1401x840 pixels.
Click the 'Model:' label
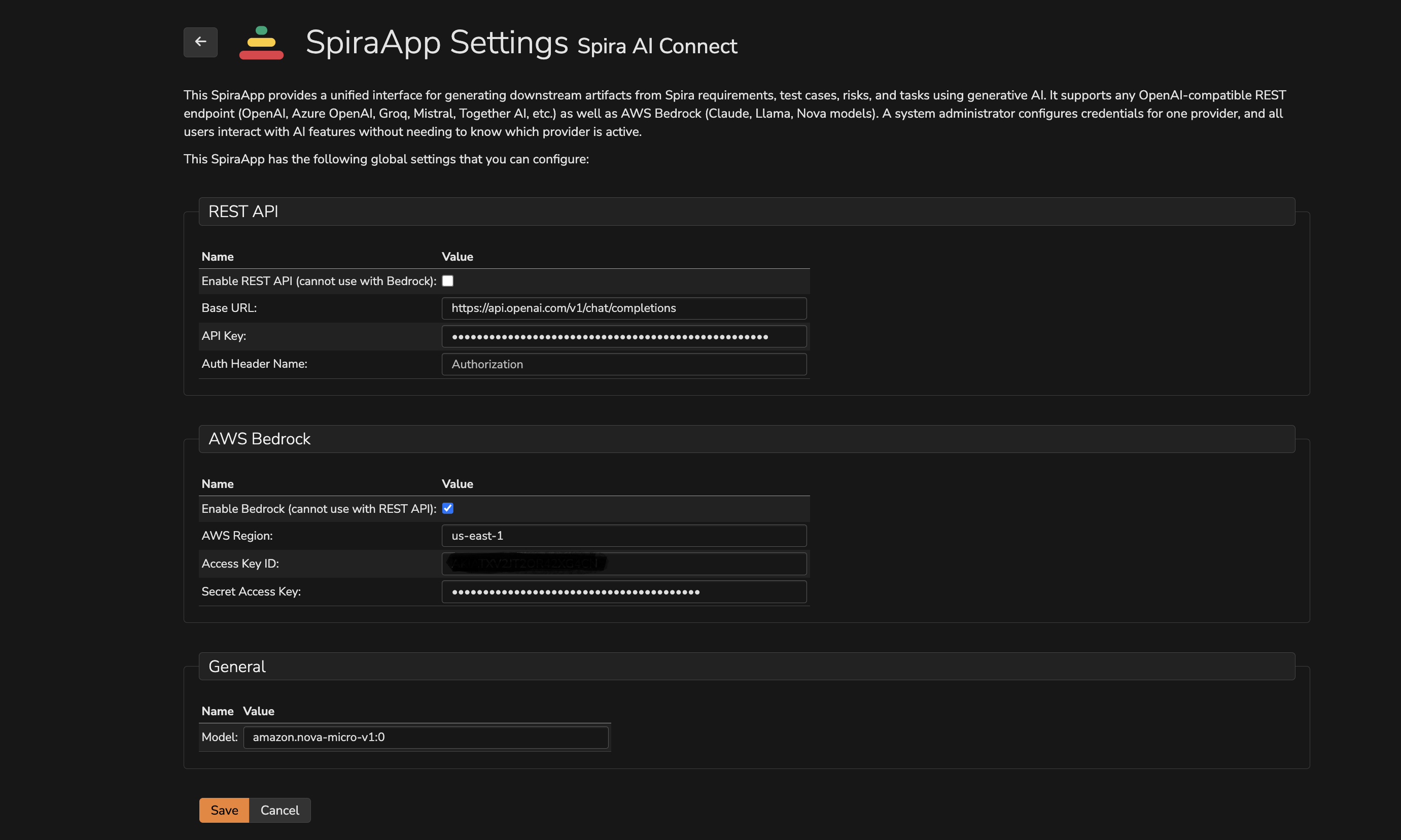click(220, 737)
